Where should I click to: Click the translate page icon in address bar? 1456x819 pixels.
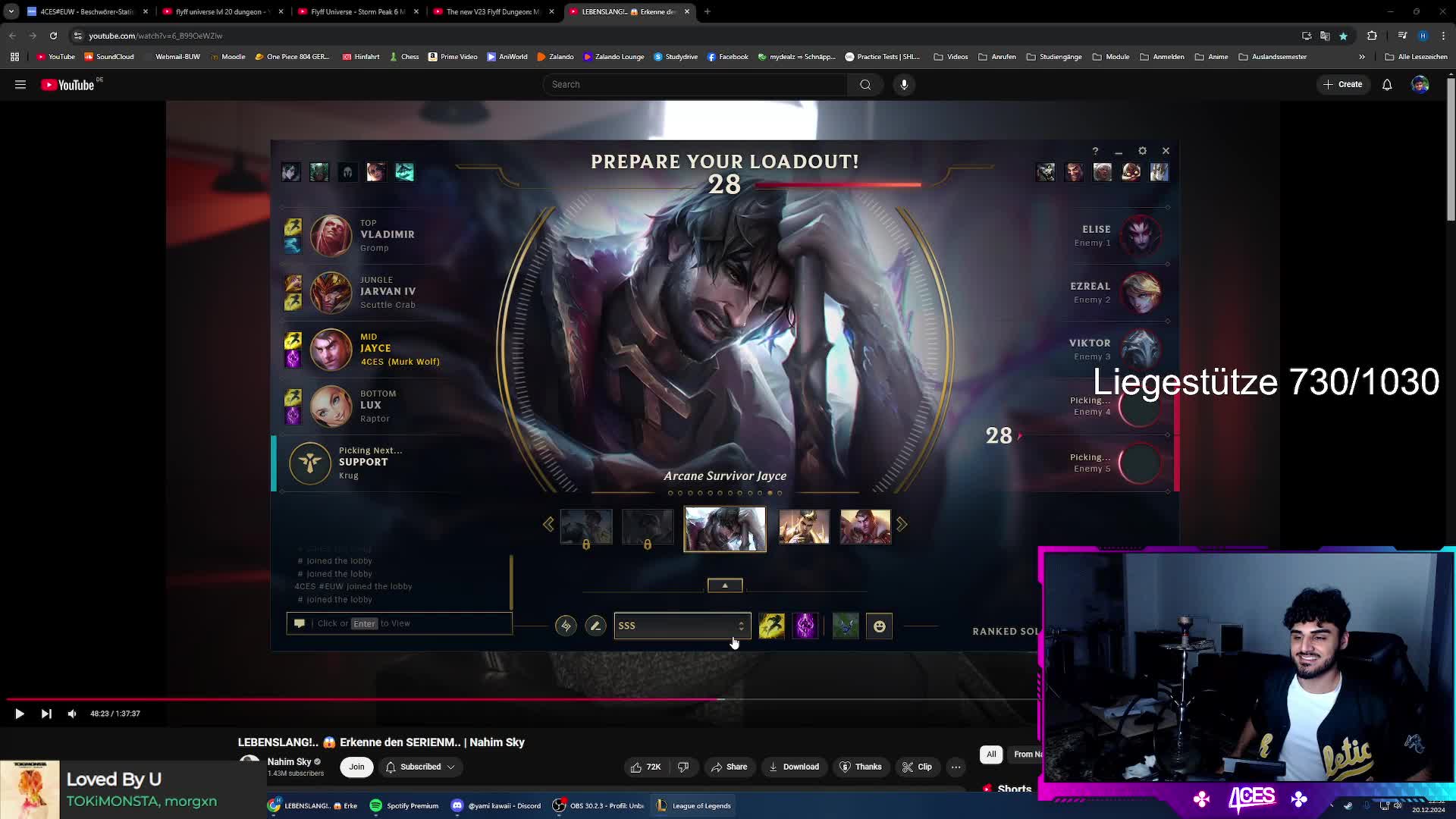(x=1325, y=36)
